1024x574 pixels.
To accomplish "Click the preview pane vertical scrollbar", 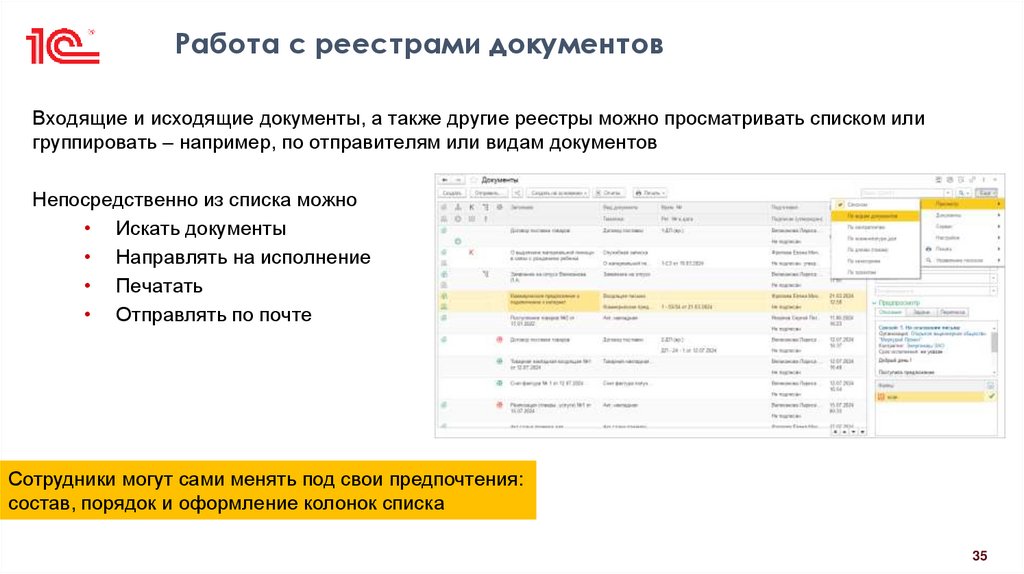I will tap(995, 342).
